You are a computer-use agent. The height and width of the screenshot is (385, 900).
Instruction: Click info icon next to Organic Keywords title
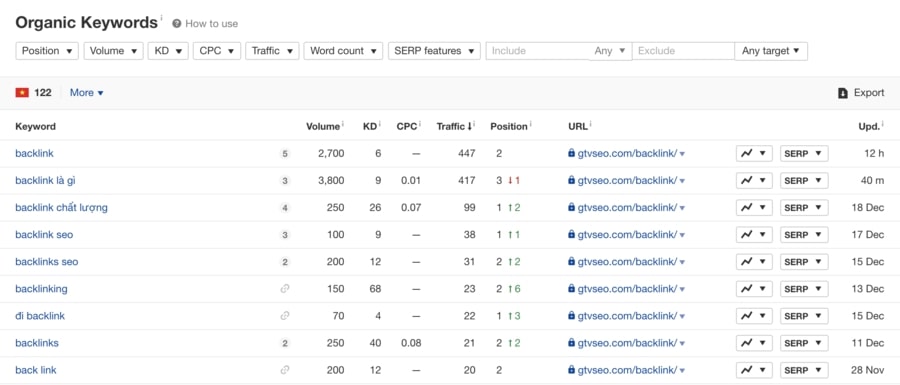[x=161, y=18]
